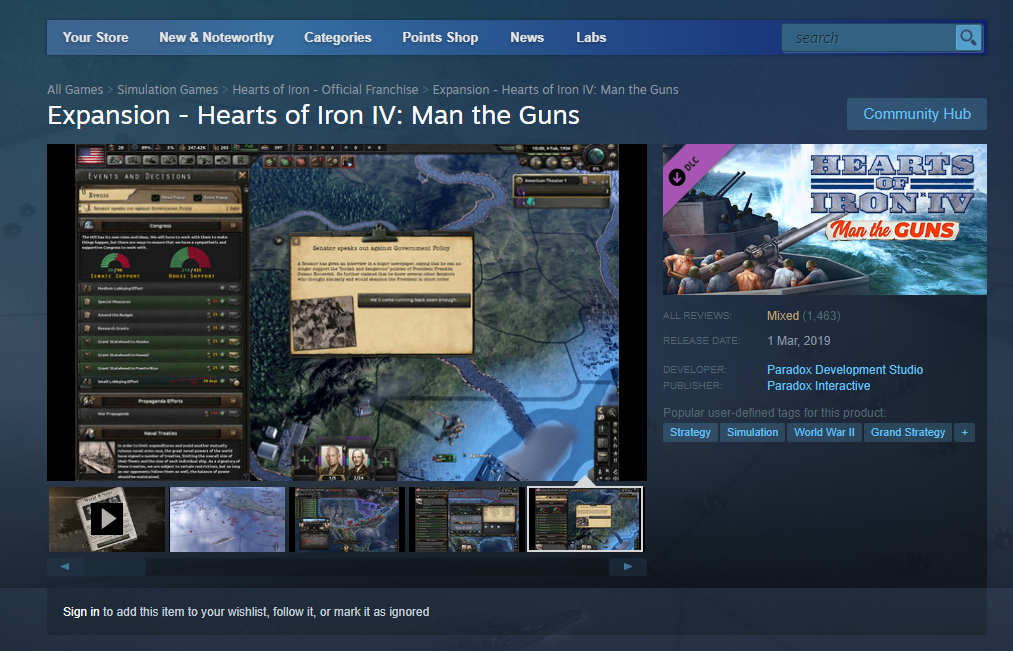Open the New & Noteworthy menu

coord(216,37)
